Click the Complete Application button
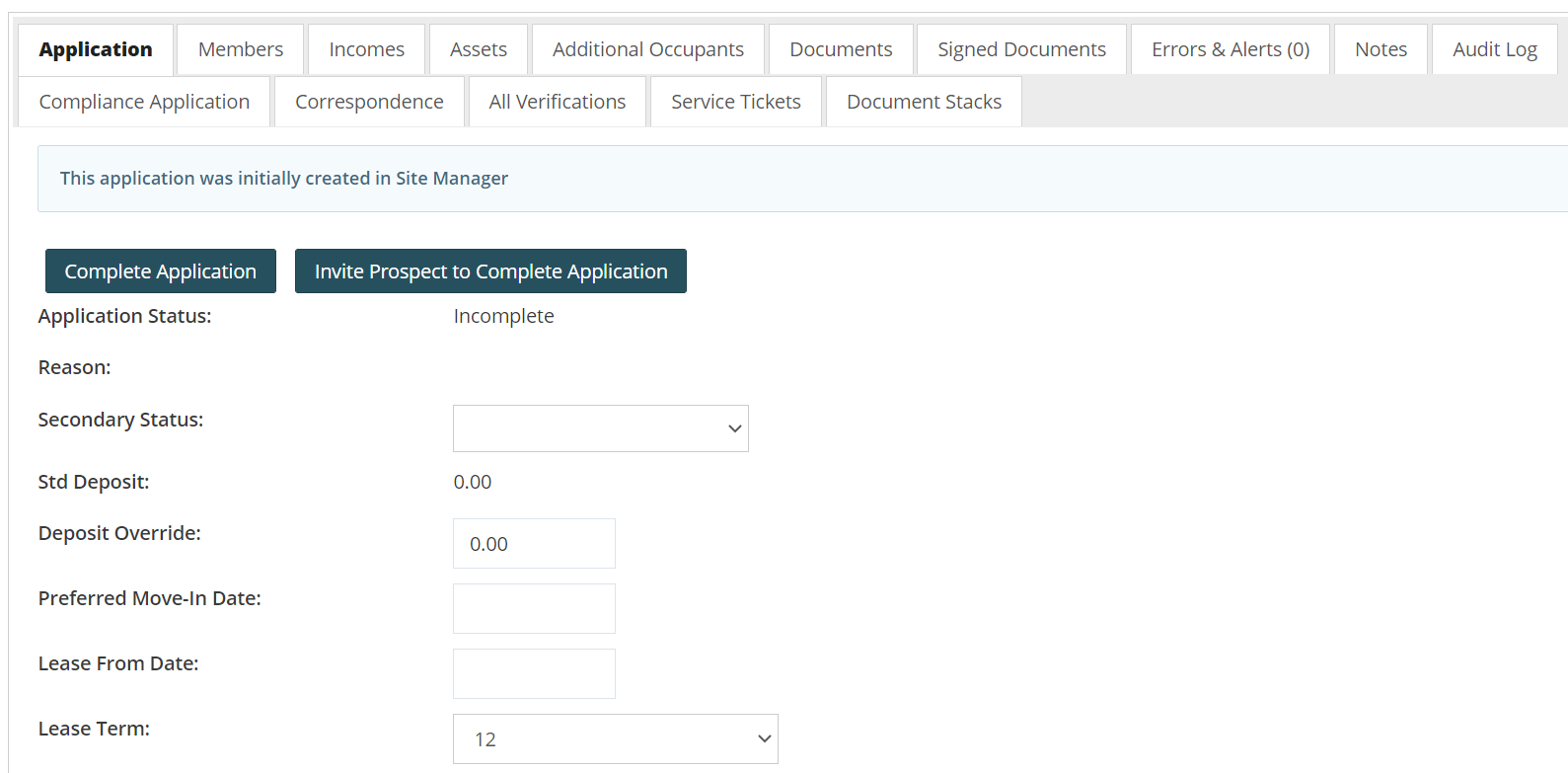The height and width of the screenshot is (773, 1568). coord(160,271)
